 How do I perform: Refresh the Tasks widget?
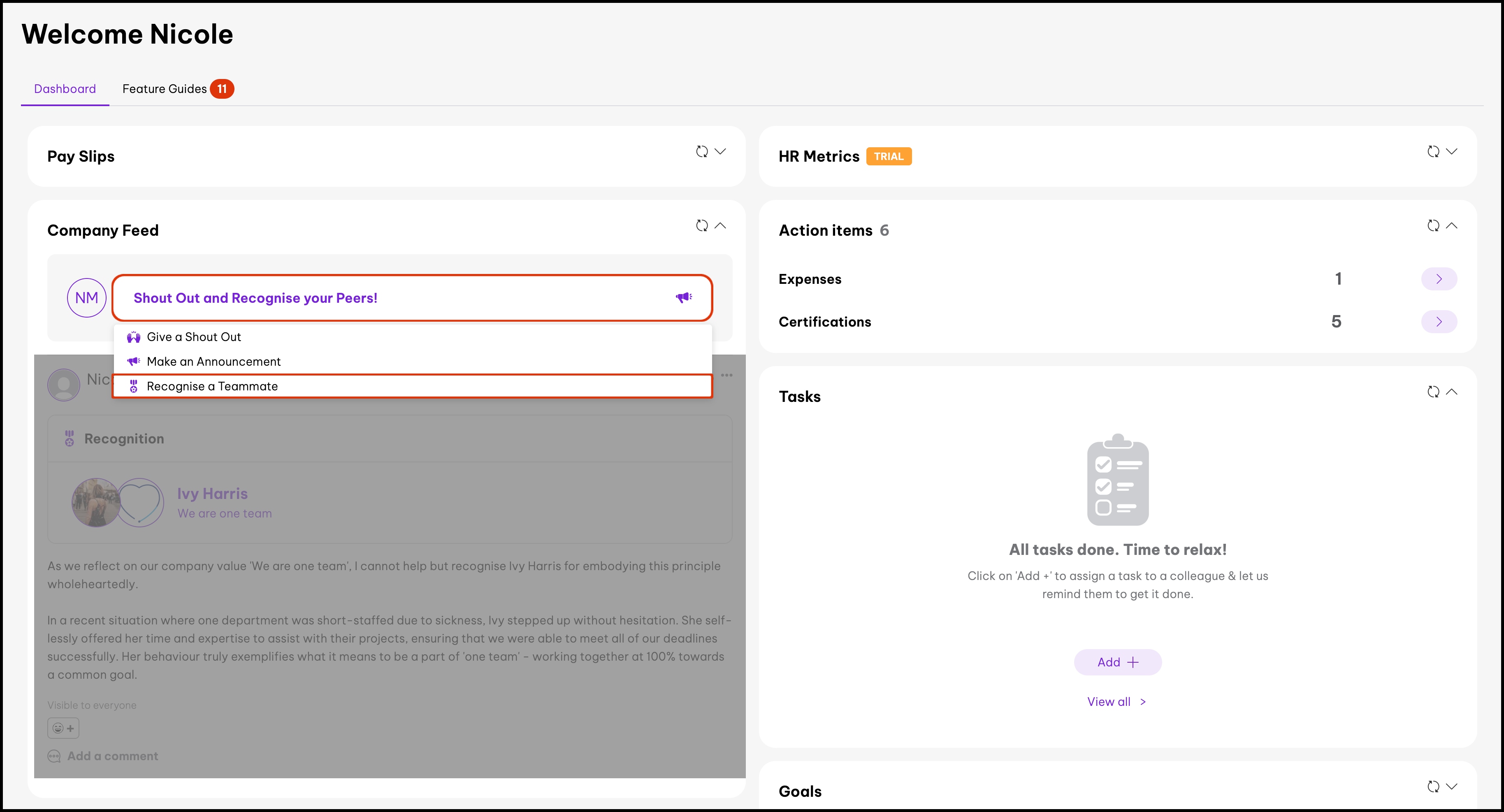[1433, 392]
